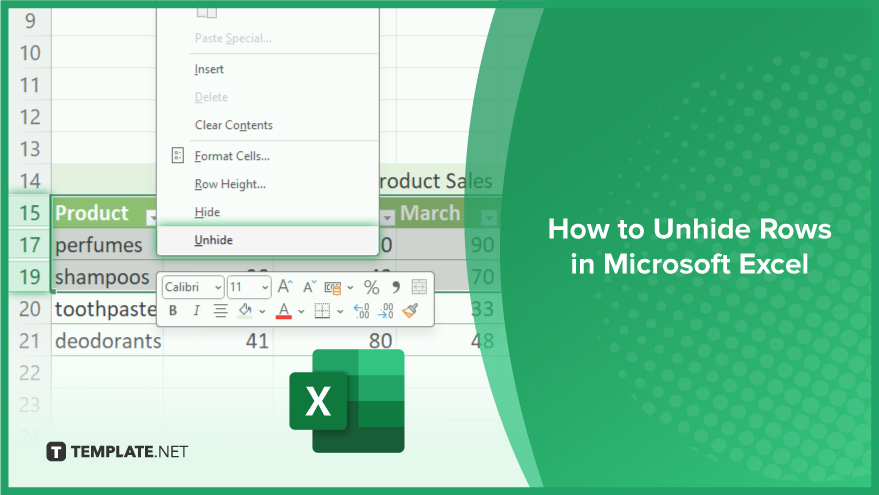The height and width of the screenshot is (495, 879).
Task: Click center alignment icon in mini toolbar
Action: click(x=221, y=311)
